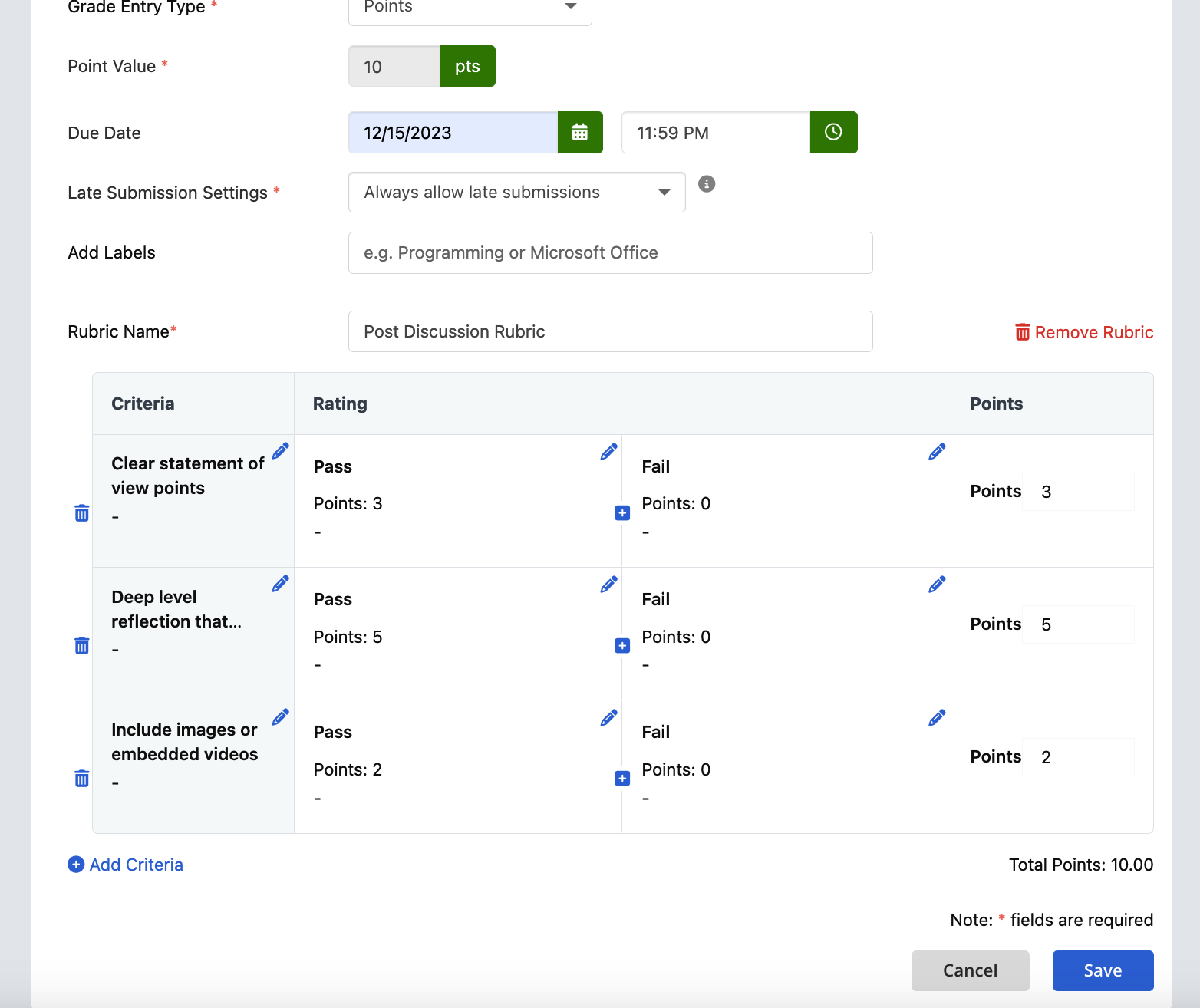Screen dimensions: 1200x1008
Task: Click the Remove Rubric link
Action: click(1084, 332)
